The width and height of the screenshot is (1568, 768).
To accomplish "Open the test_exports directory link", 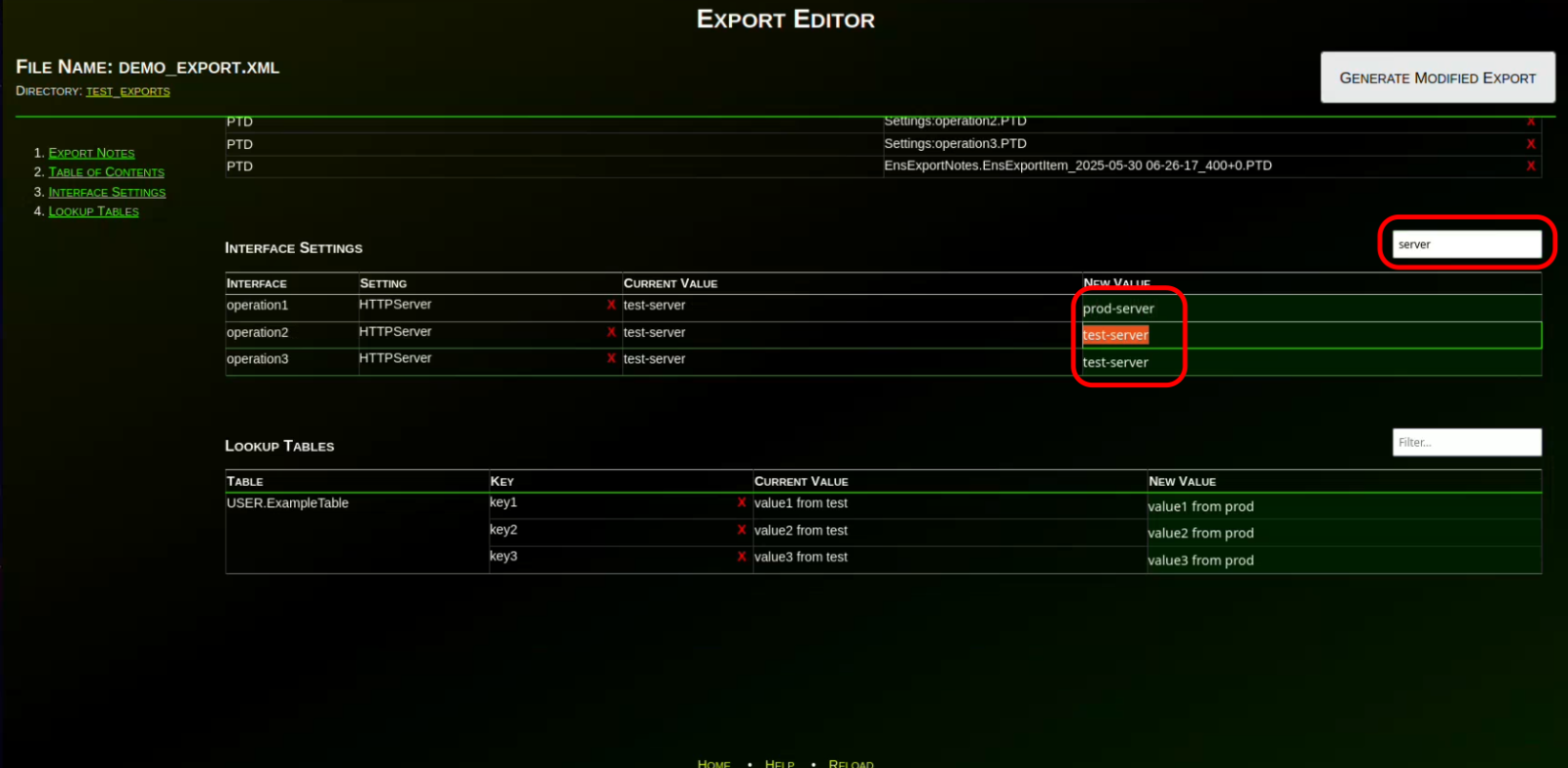I will tap(127, 91).
